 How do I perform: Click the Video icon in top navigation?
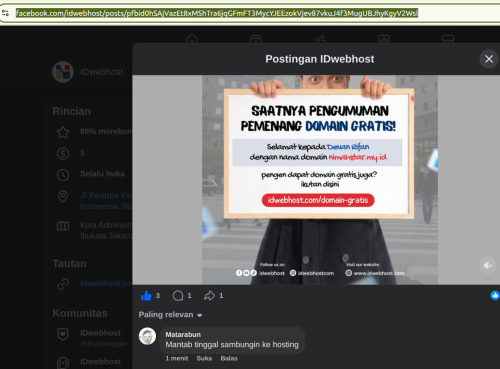256,39
